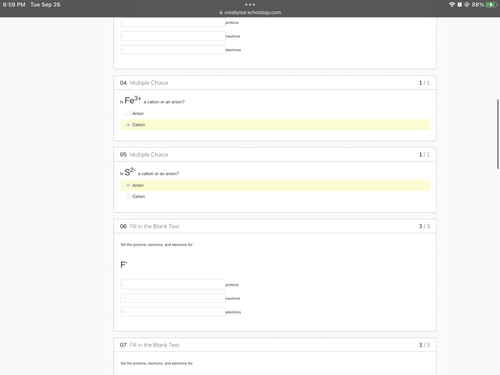This screenshot has height=375, width=500.
Task: Tap the alarm icon in status bar
Action: 460,5
